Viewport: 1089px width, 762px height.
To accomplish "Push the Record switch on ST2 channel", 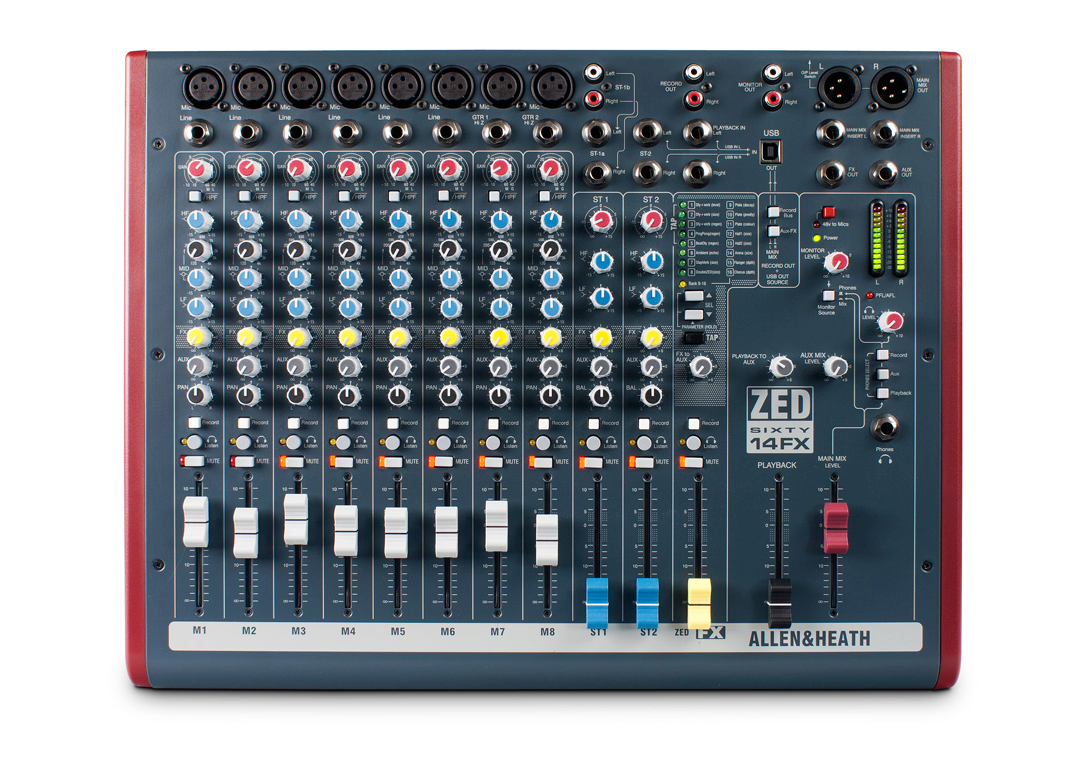I will coord(644,423).
